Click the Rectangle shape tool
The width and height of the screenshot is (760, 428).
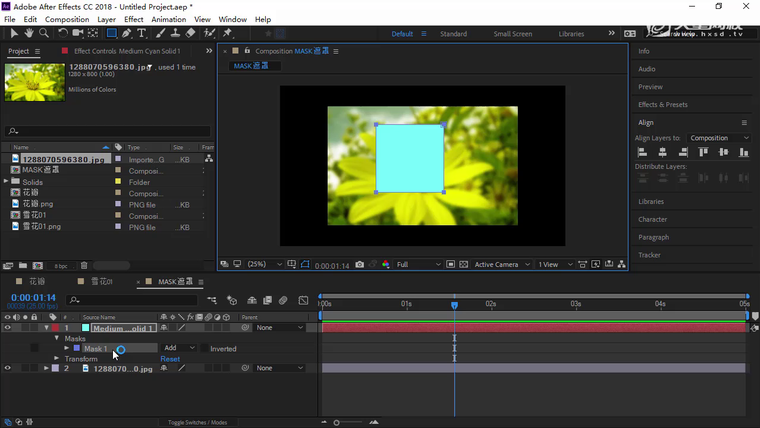tap(111, 34)
